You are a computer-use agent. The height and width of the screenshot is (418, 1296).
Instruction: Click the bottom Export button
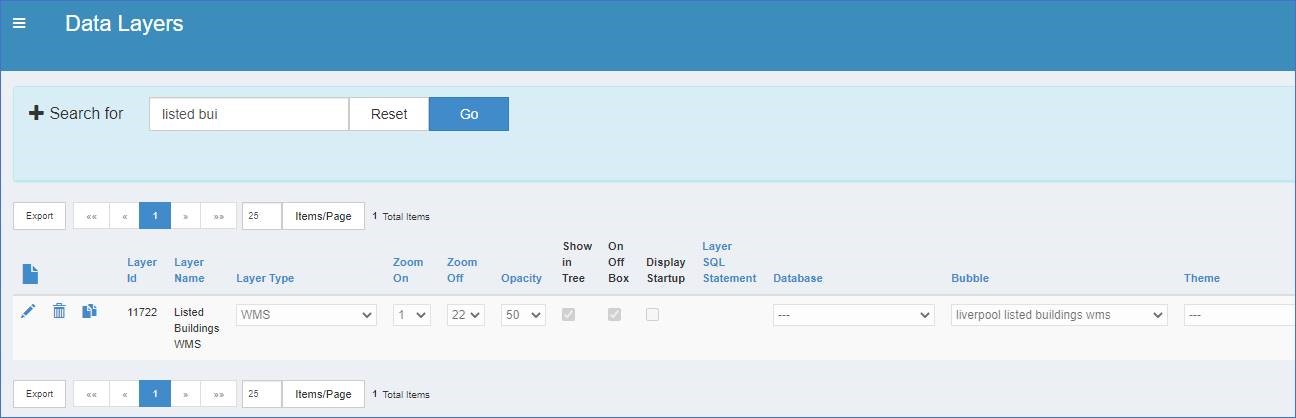(40, 394)
